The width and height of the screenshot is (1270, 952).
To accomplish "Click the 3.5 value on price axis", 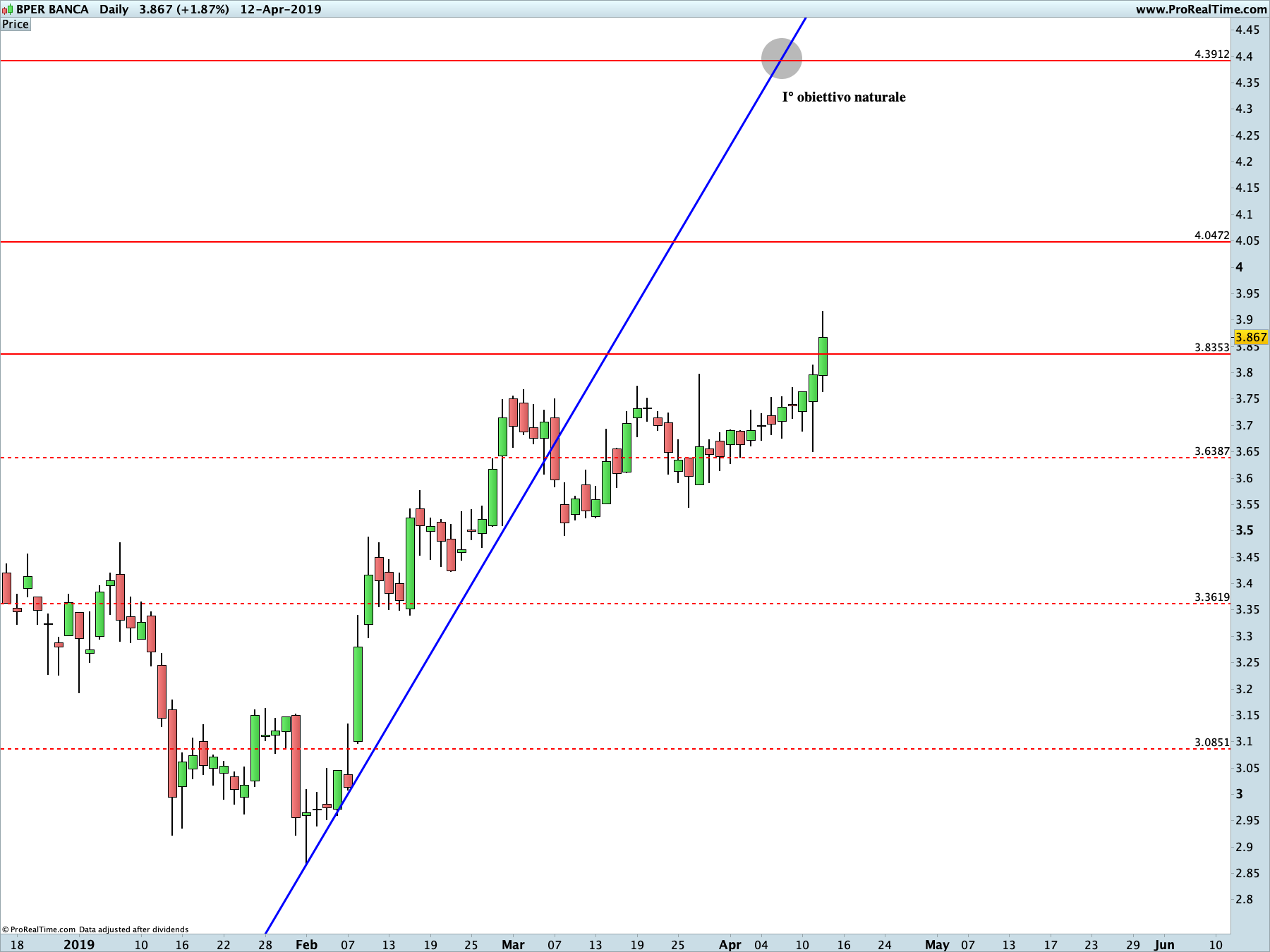I will point(1245,530).
